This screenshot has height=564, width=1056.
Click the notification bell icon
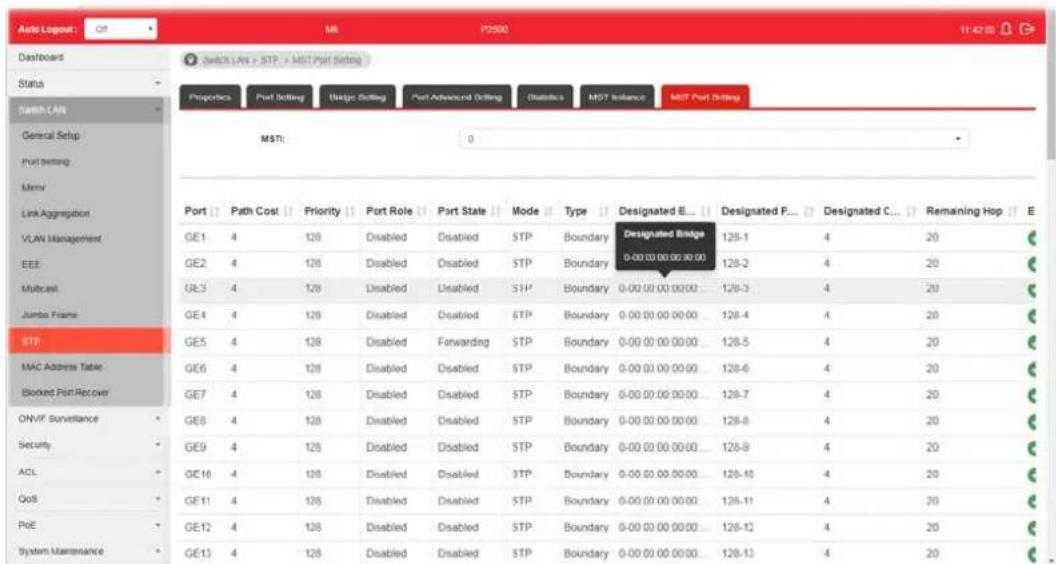pyautogui.click(x=1008, y=29)
